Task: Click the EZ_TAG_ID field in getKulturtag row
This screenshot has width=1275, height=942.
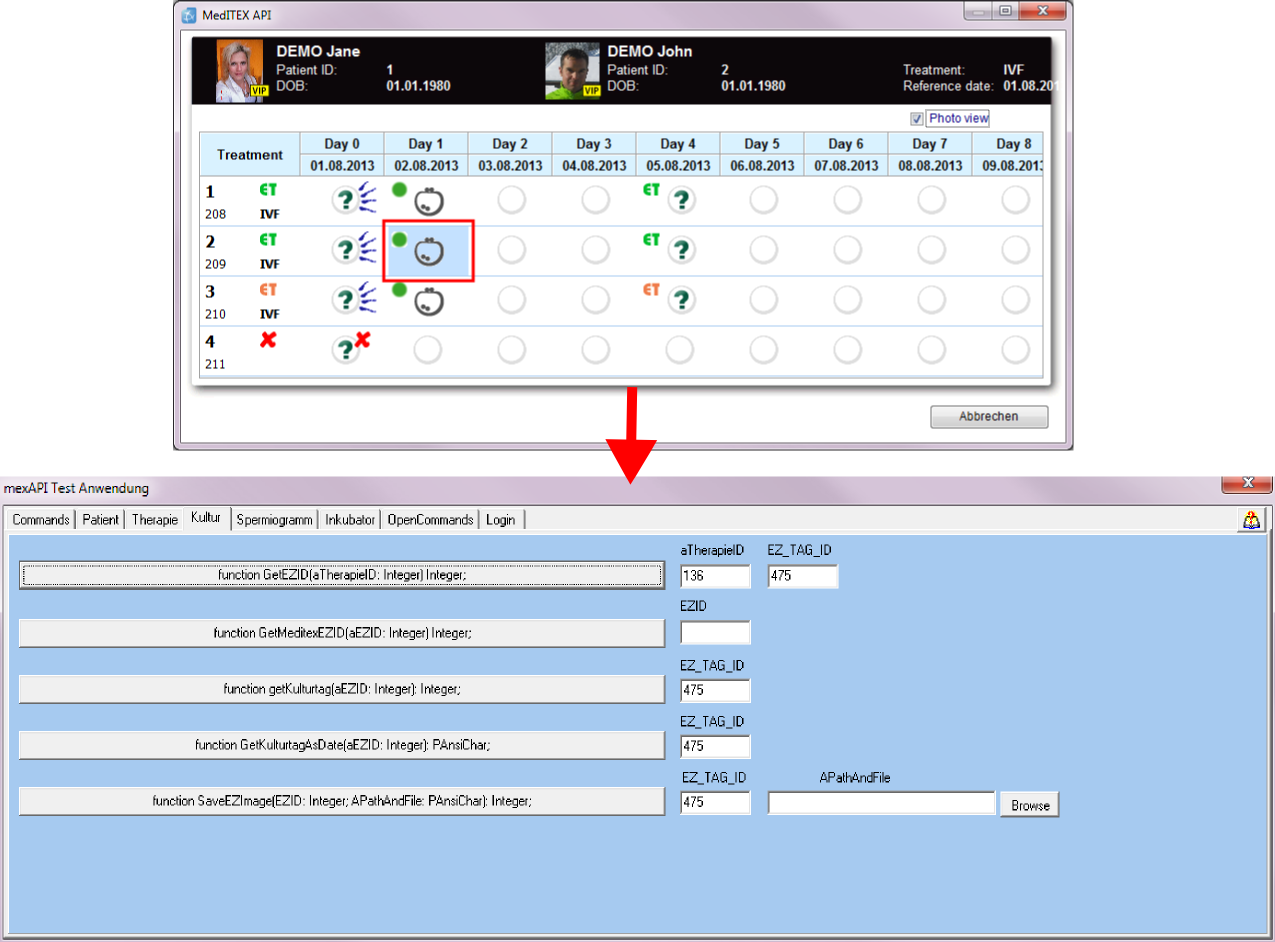Action: (715, 689)
